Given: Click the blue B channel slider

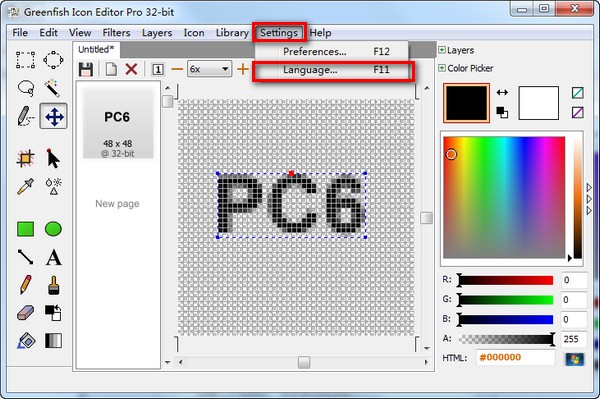Looking at the screenshot, I should pyautogui.click(x=506, y=319).
